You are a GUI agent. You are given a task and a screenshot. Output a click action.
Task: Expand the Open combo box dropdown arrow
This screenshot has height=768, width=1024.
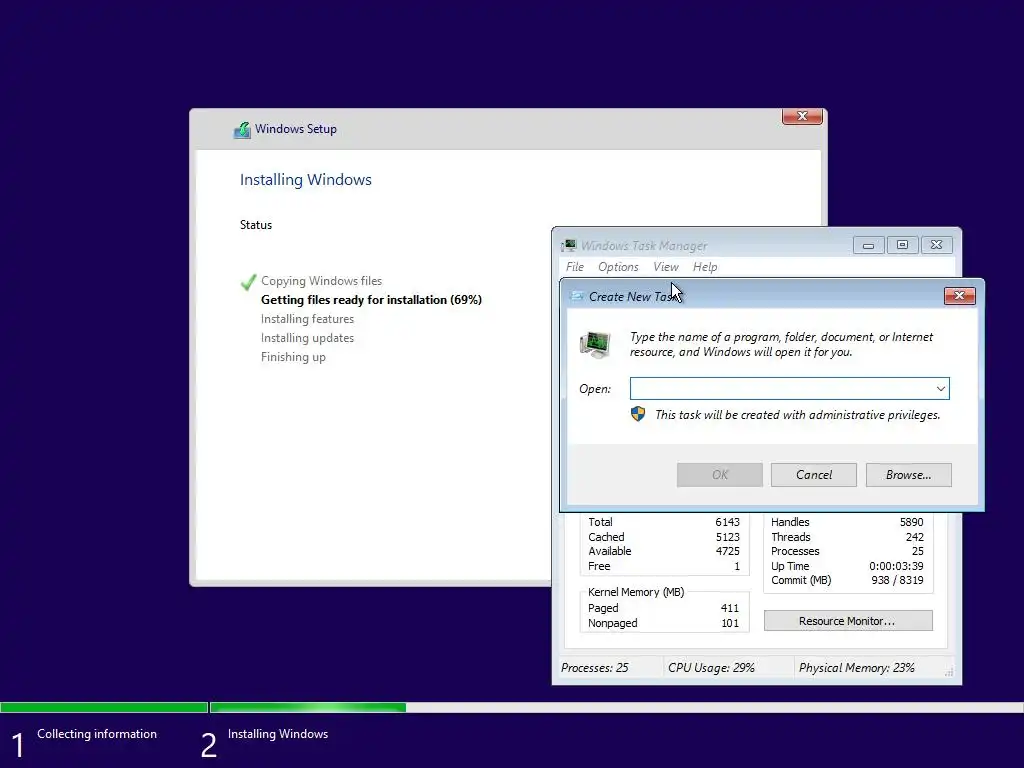click(940, 389)
